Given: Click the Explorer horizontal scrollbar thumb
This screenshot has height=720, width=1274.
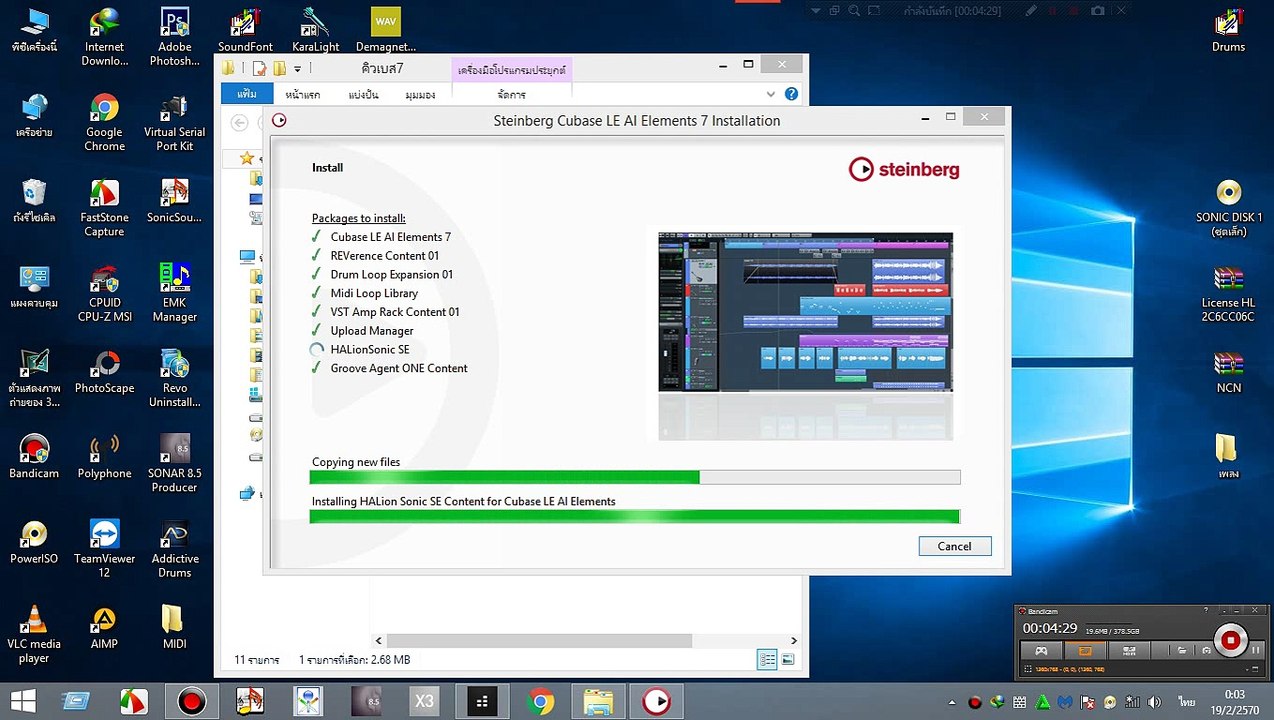Looking at the screenshot, I should tap(539, 640).
